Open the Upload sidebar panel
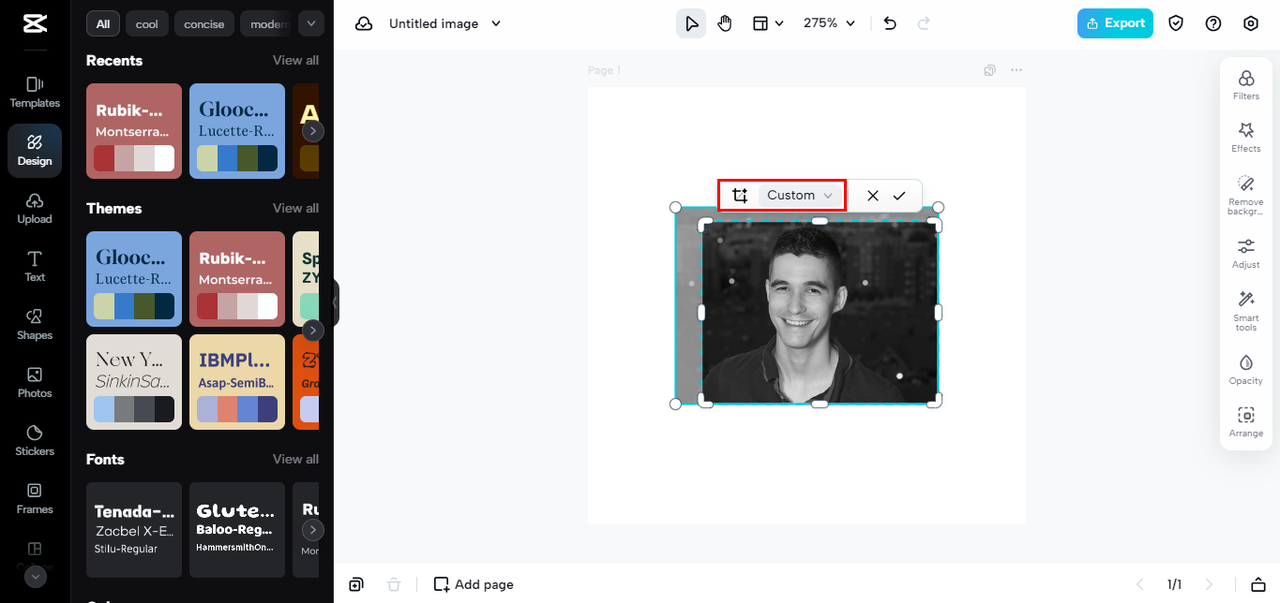This screenshot has width=1280, height=603. (x=35, y=208)
